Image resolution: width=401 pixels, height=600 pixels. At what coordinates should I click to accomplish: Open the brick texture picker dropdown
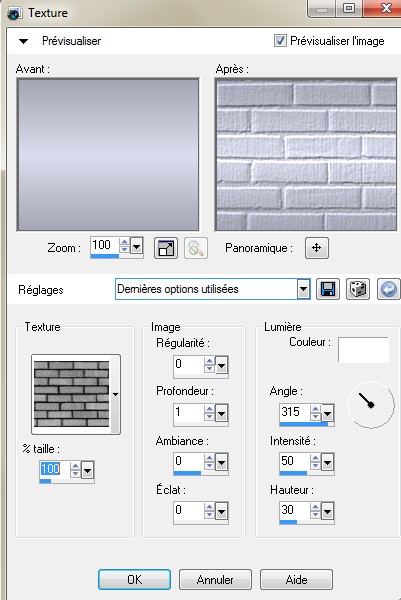pyautogui.click(x=115, y=394)
